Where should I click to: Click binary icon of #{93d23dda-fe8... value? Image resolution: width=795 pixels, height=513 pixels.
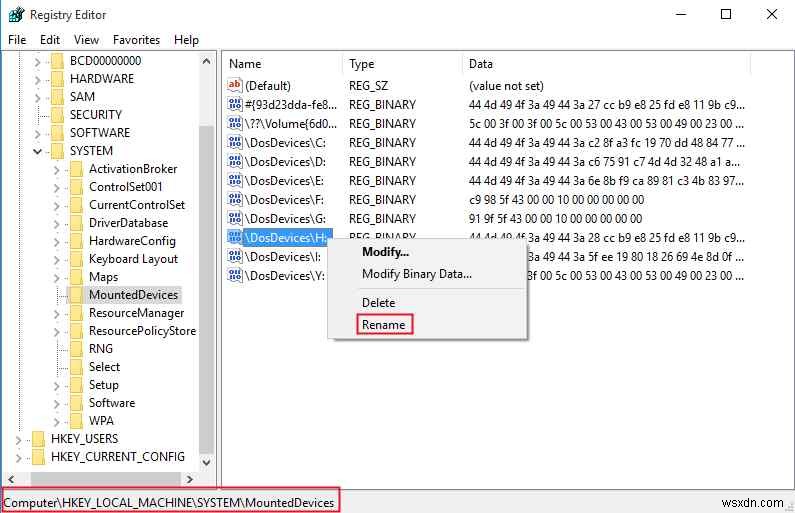click(235, 104)
